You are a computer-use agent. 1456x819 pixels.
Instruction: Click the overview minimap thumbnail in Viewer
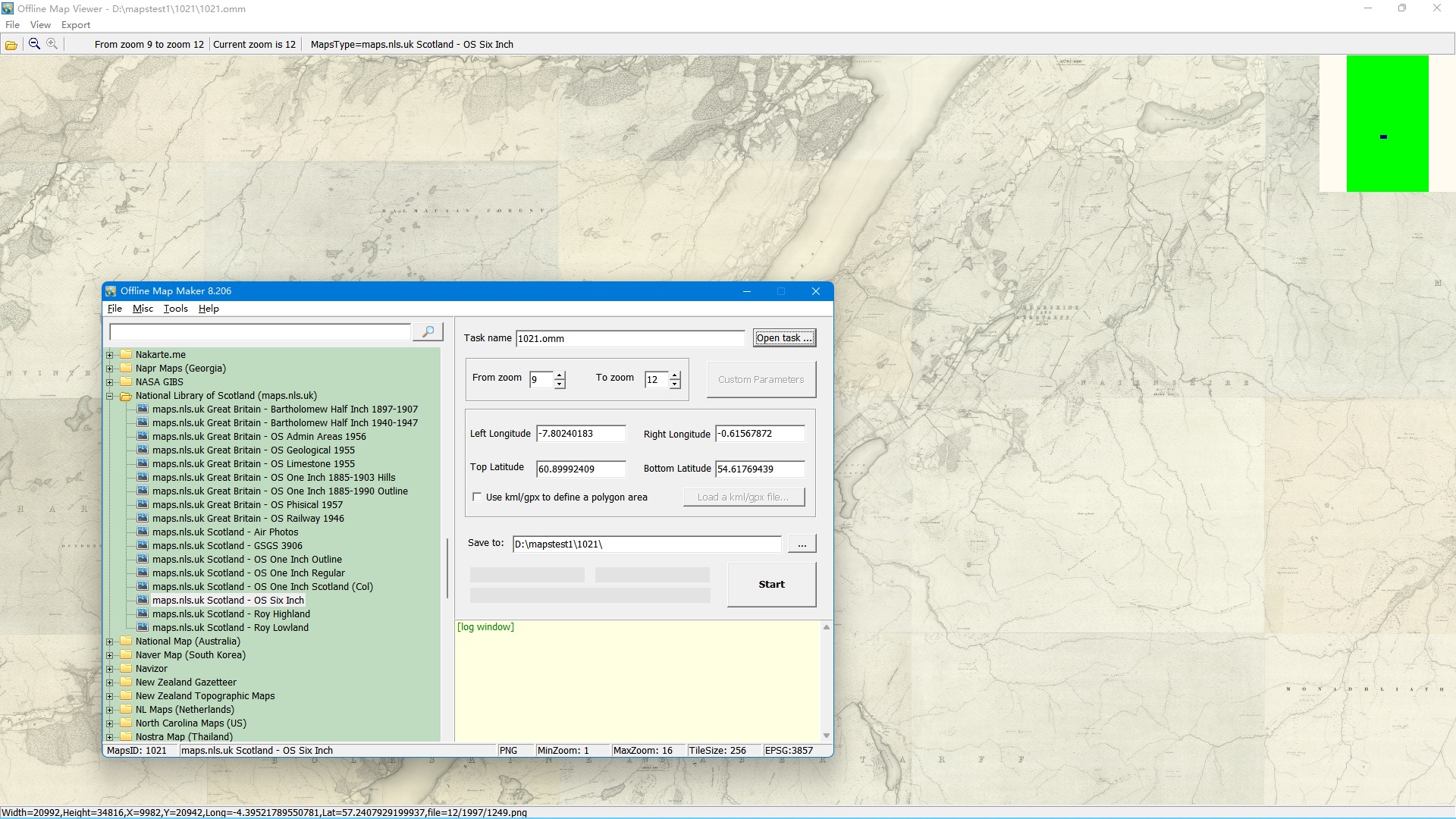(x=1387, y=124)
